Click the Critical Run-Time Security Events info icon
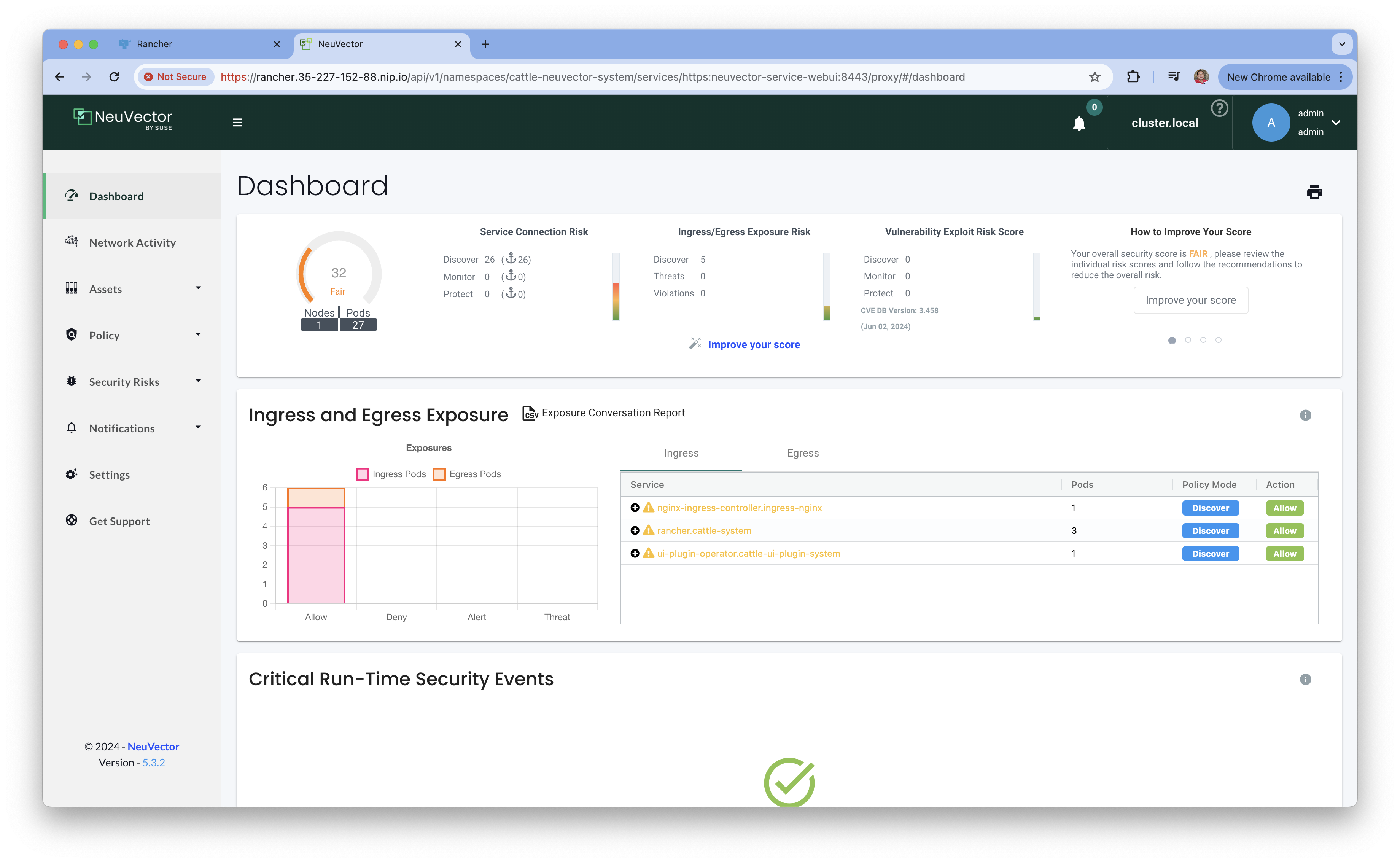1400x863 pixels. [x=1305, y=679]
